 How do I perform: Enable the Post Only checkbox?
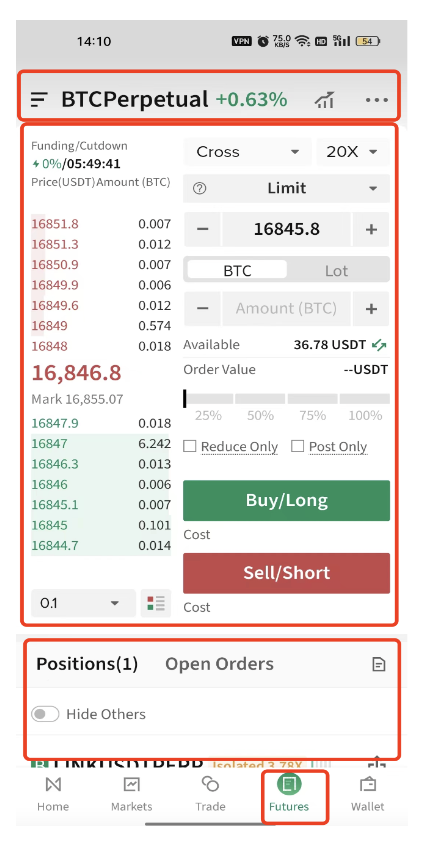[x=297, y=447]
